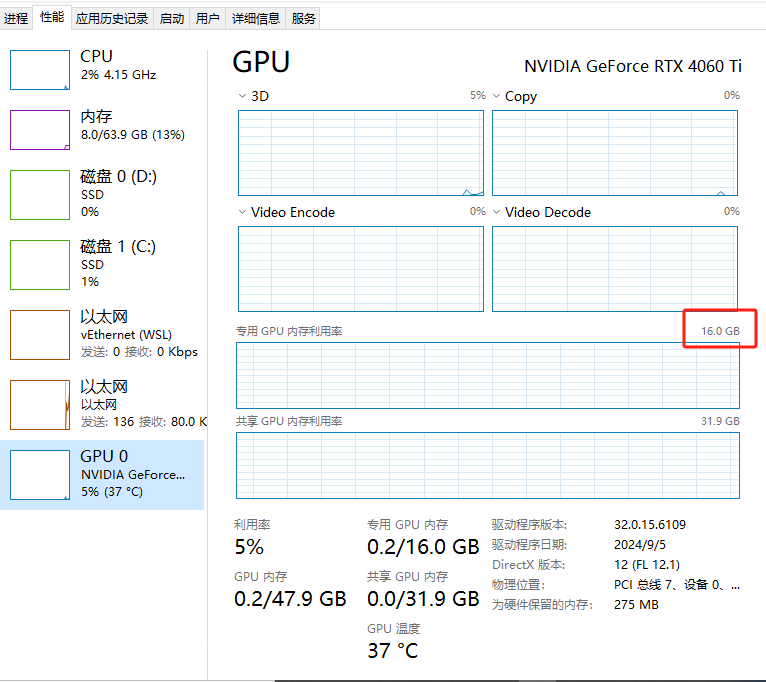Click the 3D engine utilization graph

point(360,153)
